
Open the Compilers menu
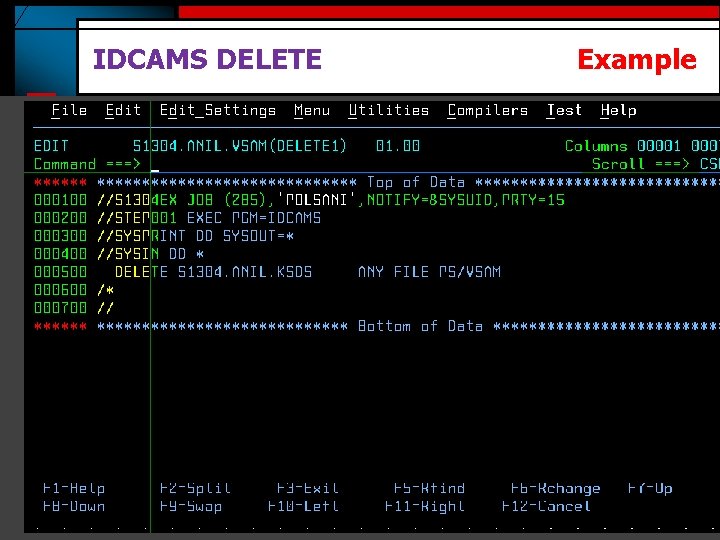[x=488, y=111]
